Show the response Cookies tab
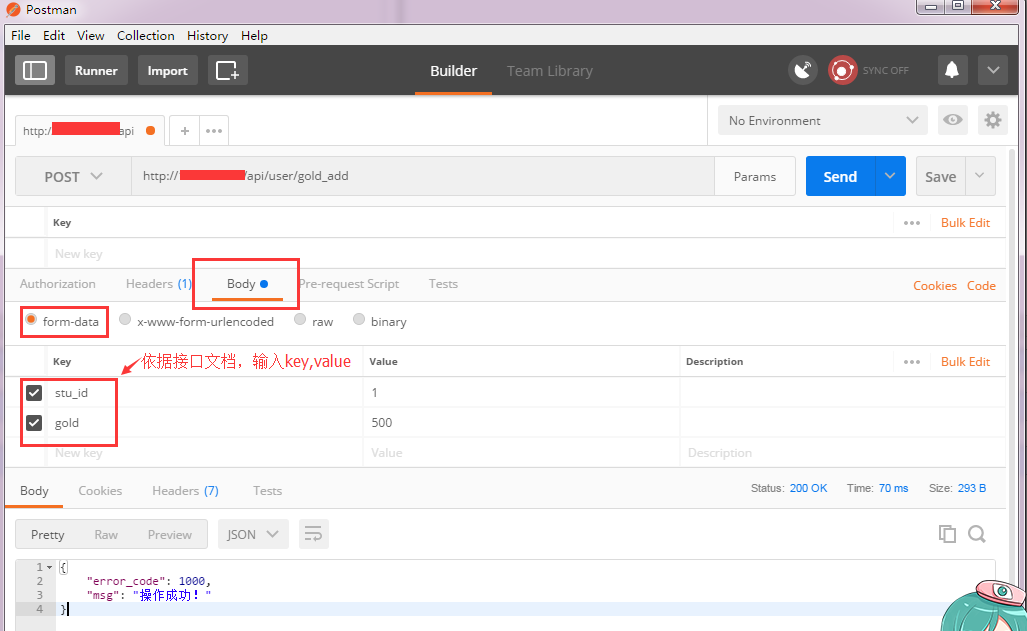Image resolution: width=1027 pixels, height=631 pixels. coord(100,491)
